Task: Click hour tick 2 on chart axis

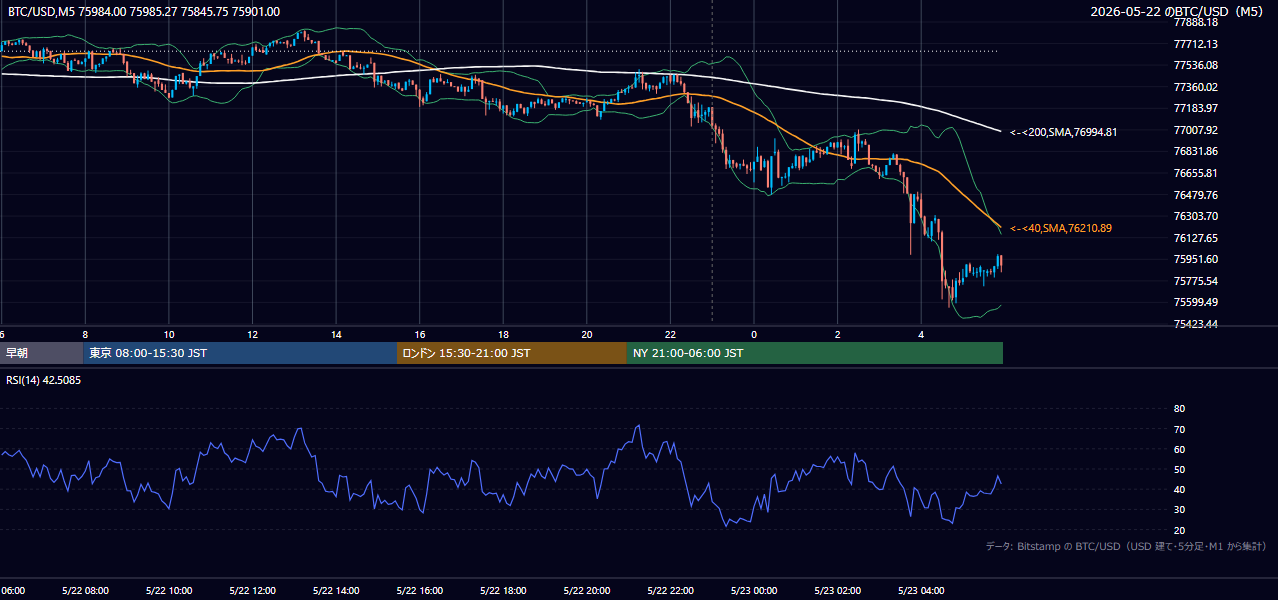Action: 838,334
